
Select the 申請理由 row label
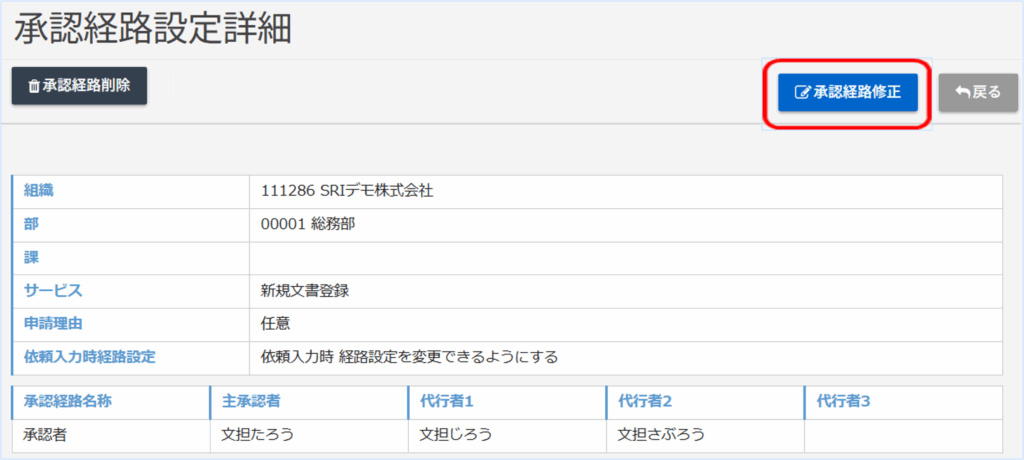click(52, 324)
